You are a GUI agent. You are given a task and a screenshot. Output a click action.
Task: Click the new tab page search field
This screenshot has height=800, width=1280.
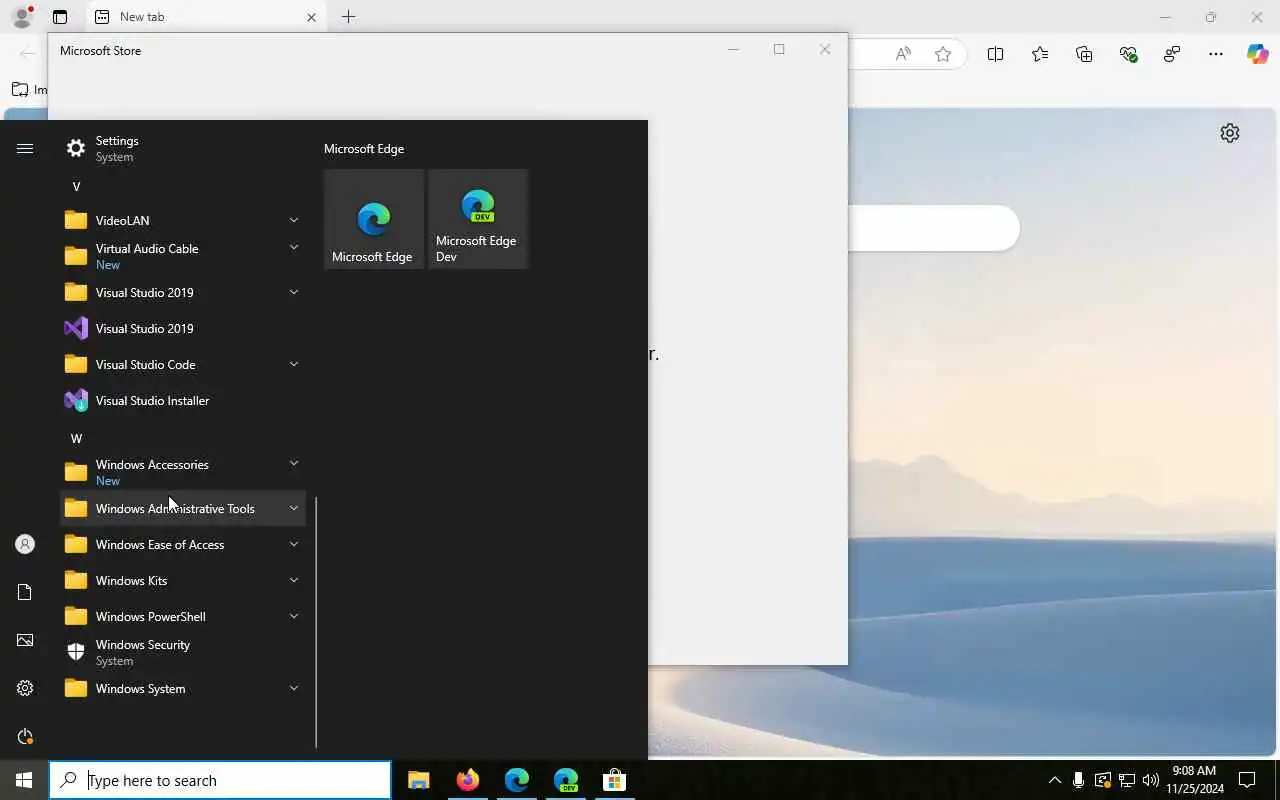933,228
